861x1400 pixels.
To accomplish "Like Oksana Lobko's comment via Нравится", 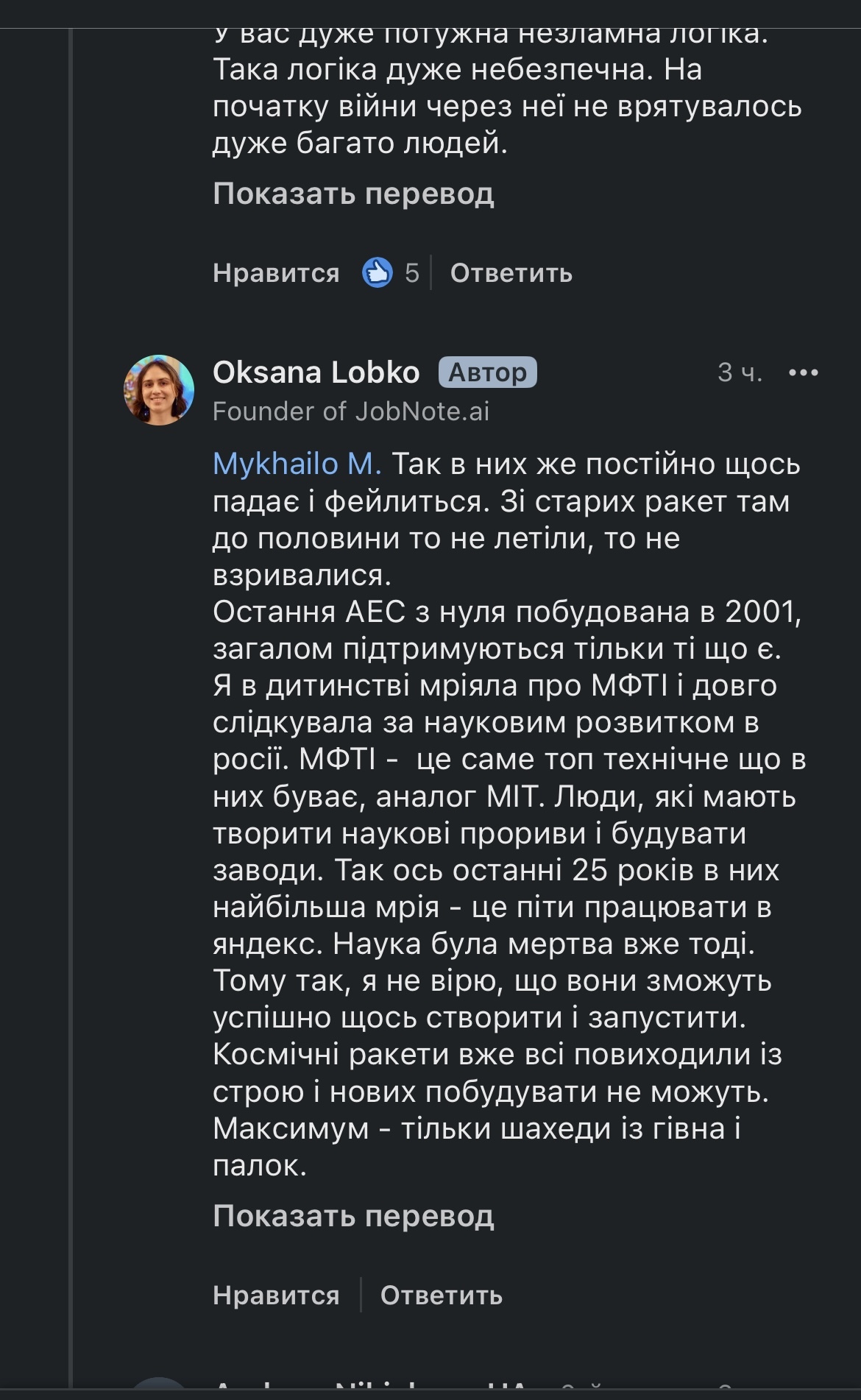I will pyautogui.click(x=276, y=1295).
